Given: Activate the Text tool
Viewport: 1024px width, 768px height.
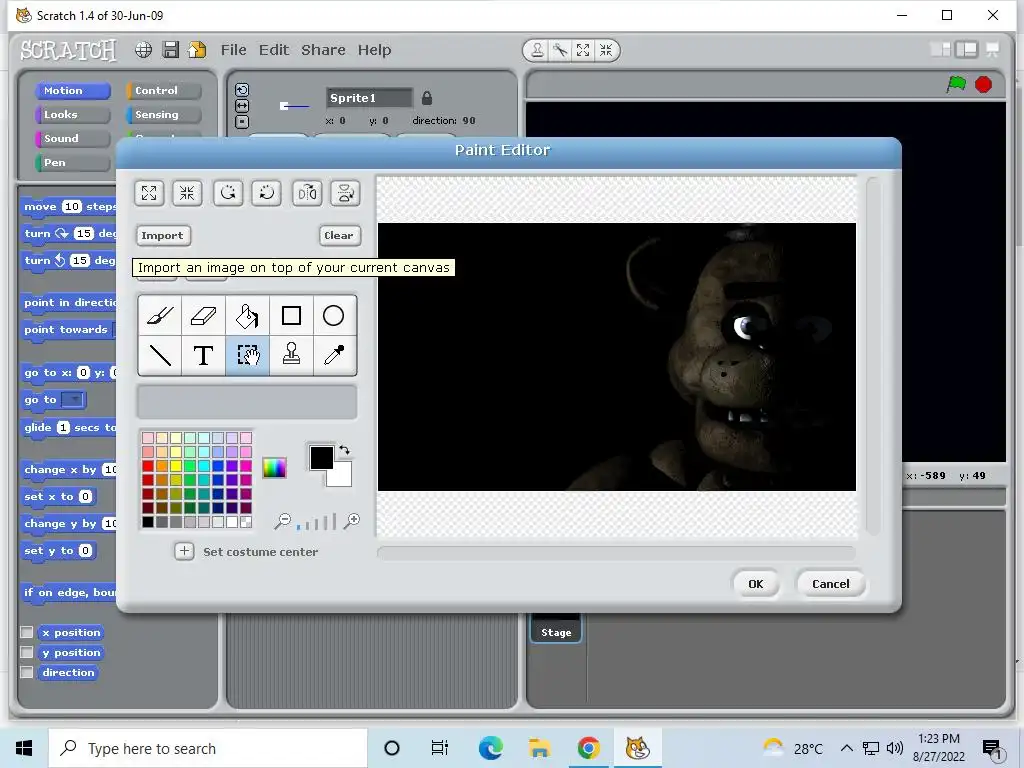Looking at the screenshot, I should coord(203,355).
